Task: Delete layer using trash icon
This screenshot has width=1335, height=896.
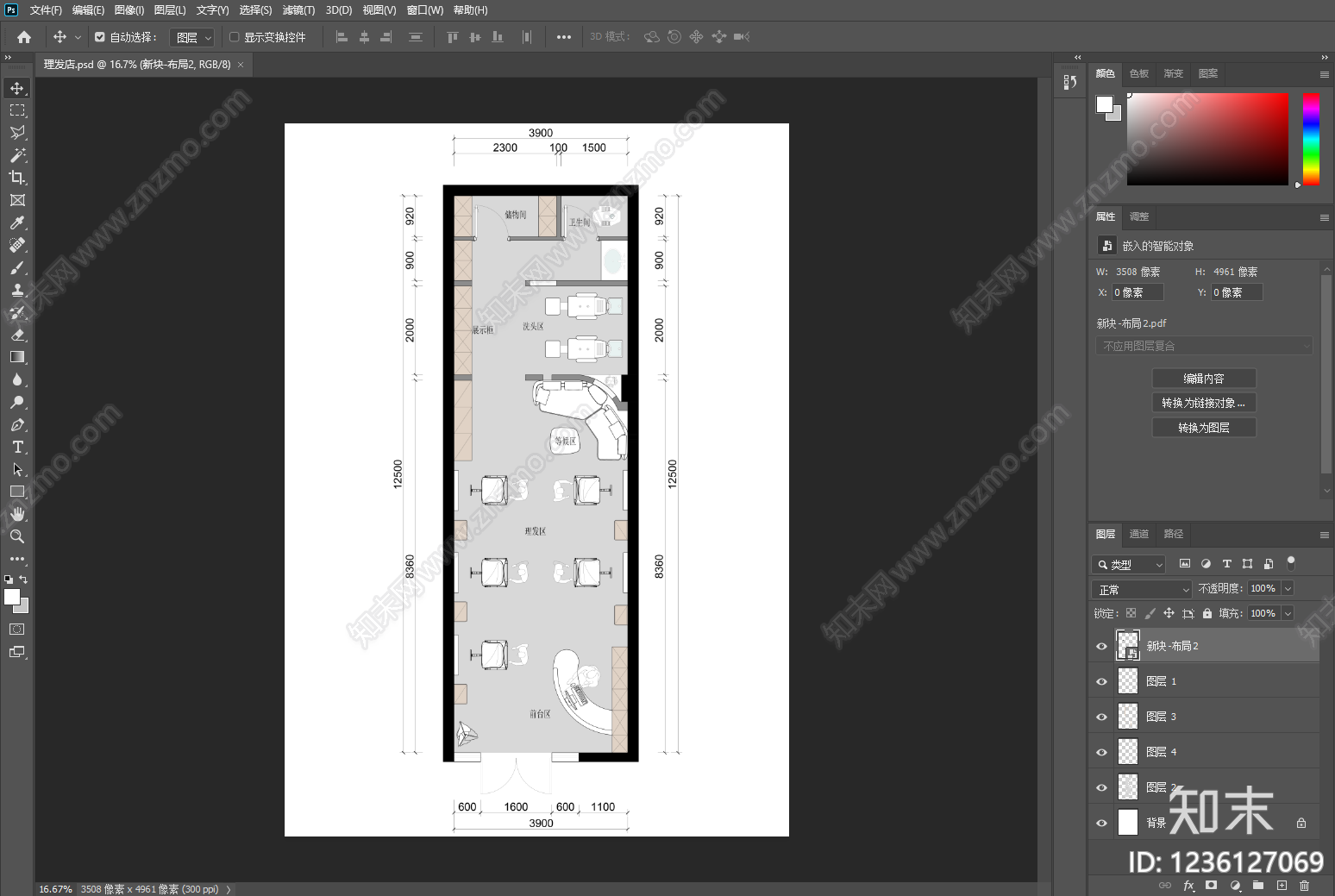Action: pos(1304,886)
